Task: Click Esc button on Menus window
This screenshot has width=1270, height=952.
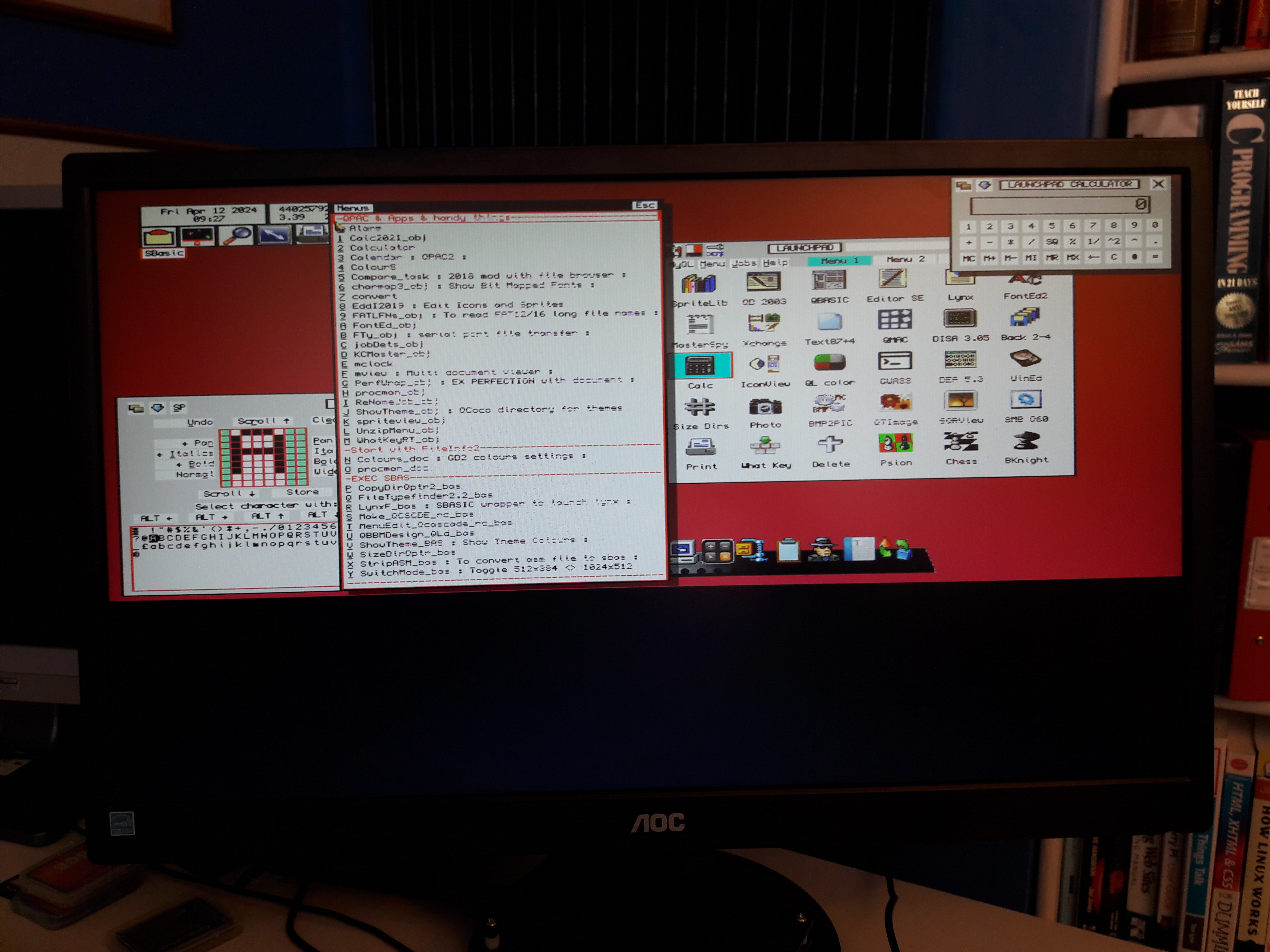Action: (644, 205)
